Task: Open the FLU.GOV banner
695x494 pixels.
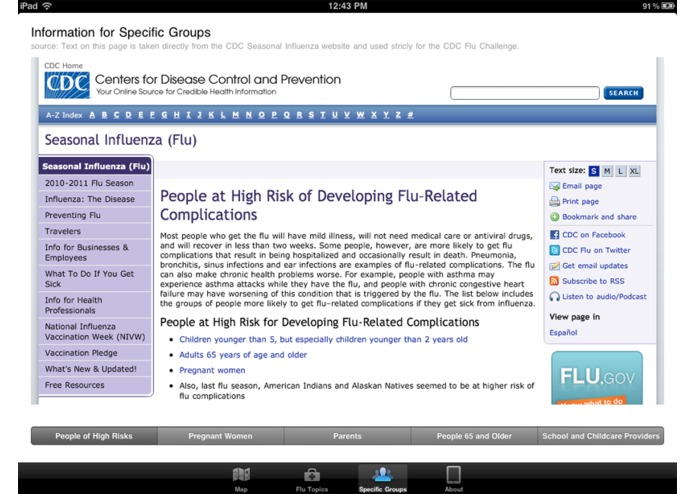Action: [x=597, y=378]
